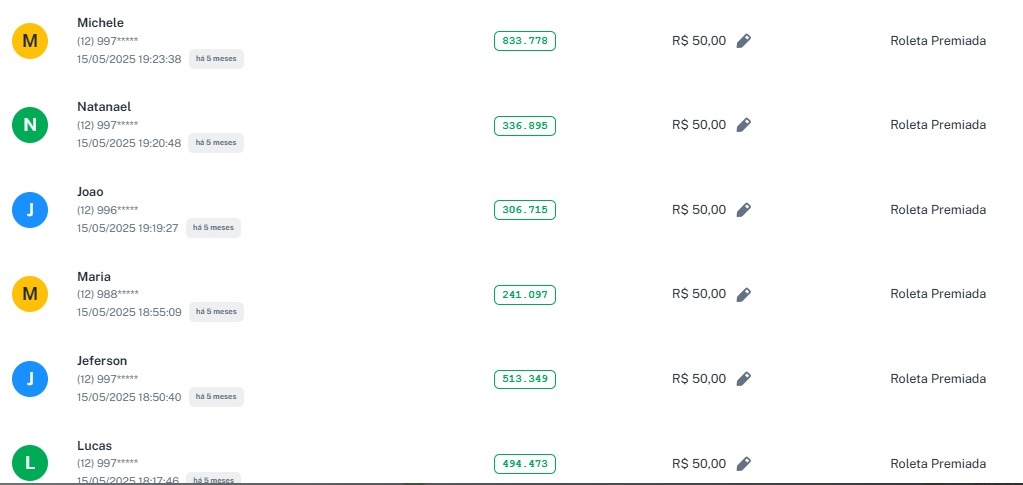
Task: Click the name Maria
Action: point(94,276)
